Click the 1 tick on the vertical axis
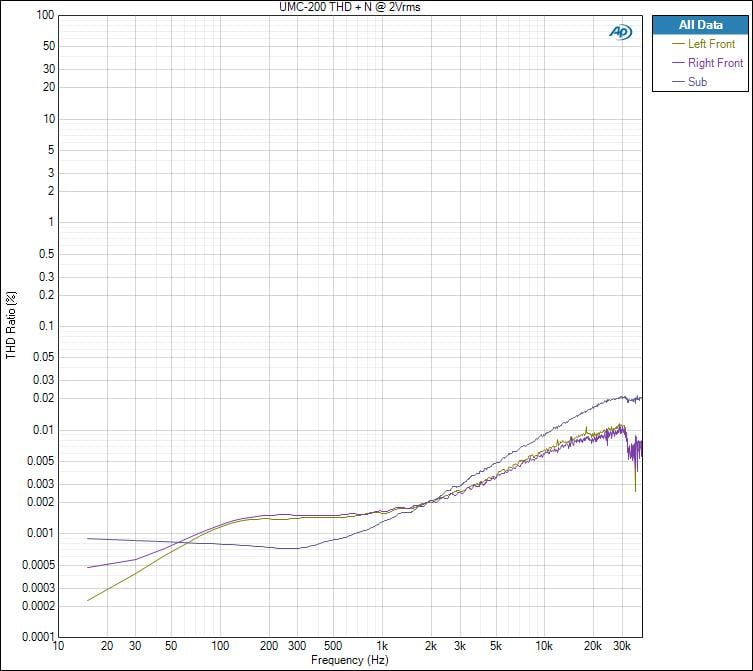 click(x=50, y=223)
